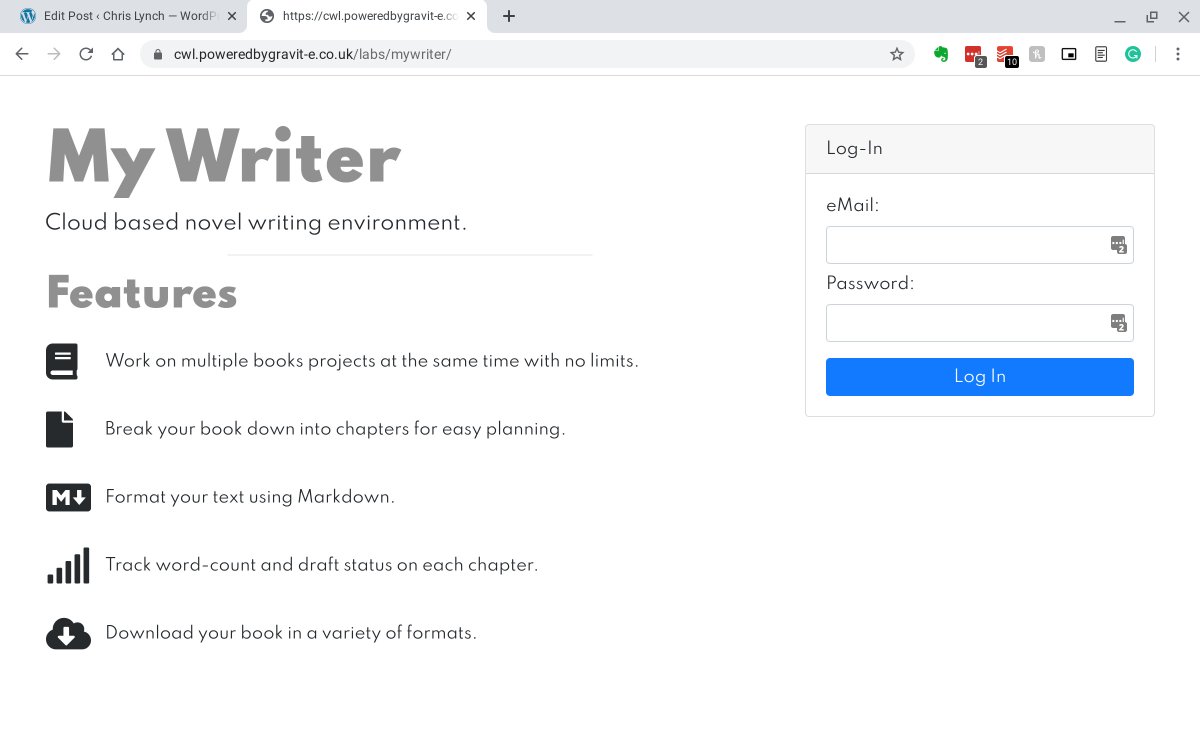Restore down the browser window
This screenshot has width=1200, height=752.
(x=1152, y=16)
